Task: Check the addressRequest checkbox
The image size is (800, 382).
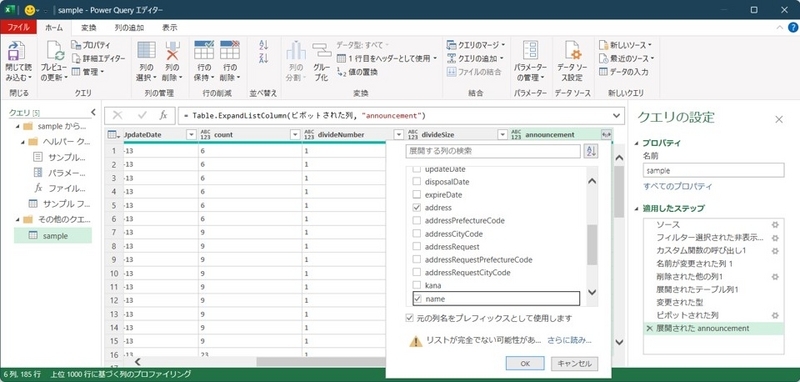Action: point(416,247)
